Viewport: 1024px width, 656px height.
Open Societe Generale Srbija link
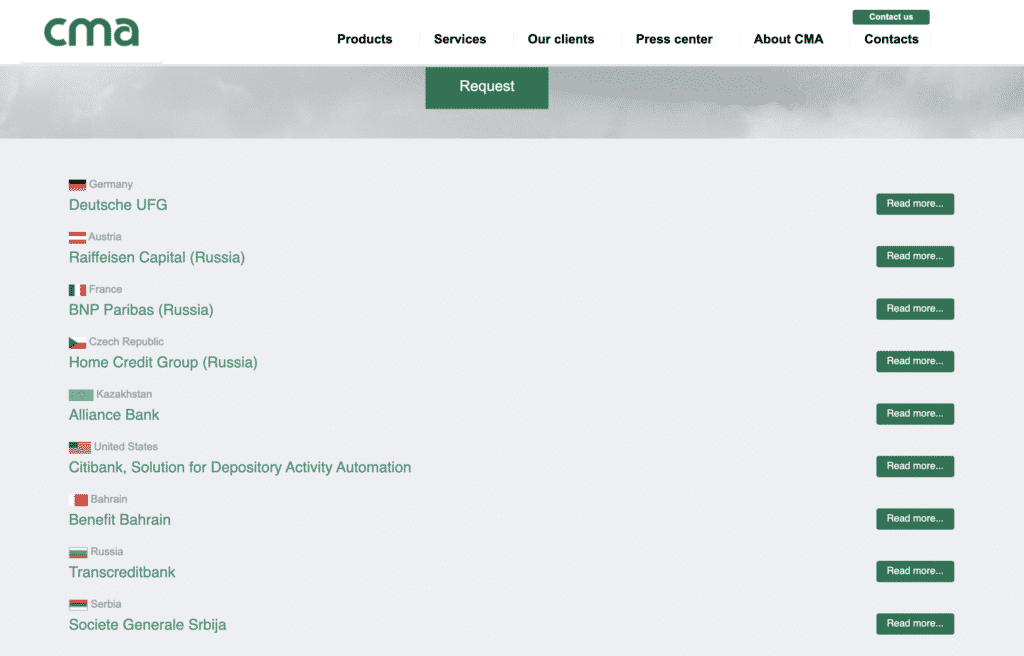click(x=148, y=625)
